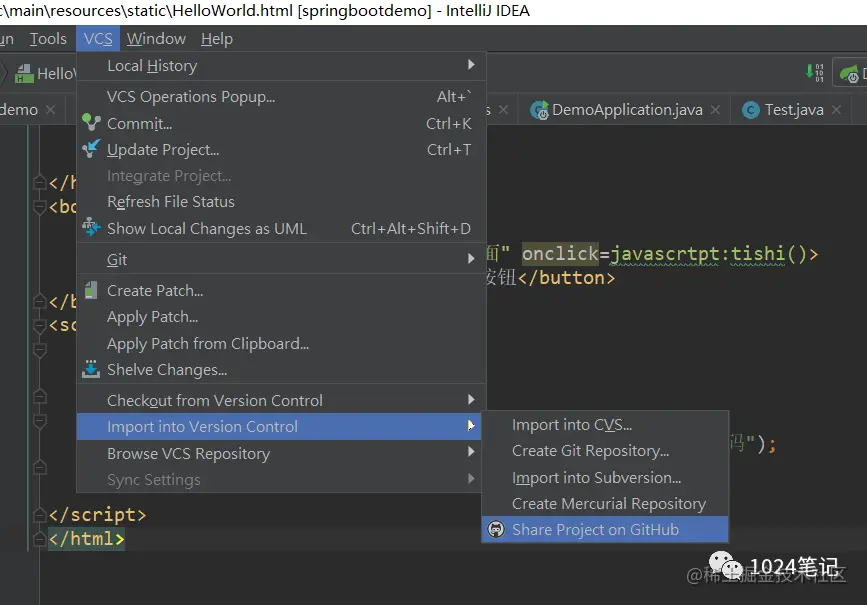Click the DemoApplication.java tab icon
867x605 pixels.
540,110
